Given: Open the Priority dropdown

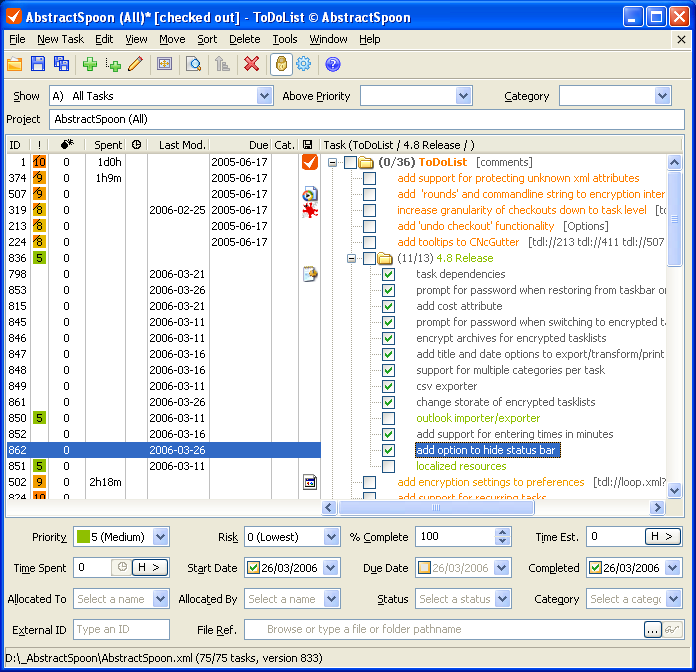Looking at the screenshot, I should pos(160,537).
